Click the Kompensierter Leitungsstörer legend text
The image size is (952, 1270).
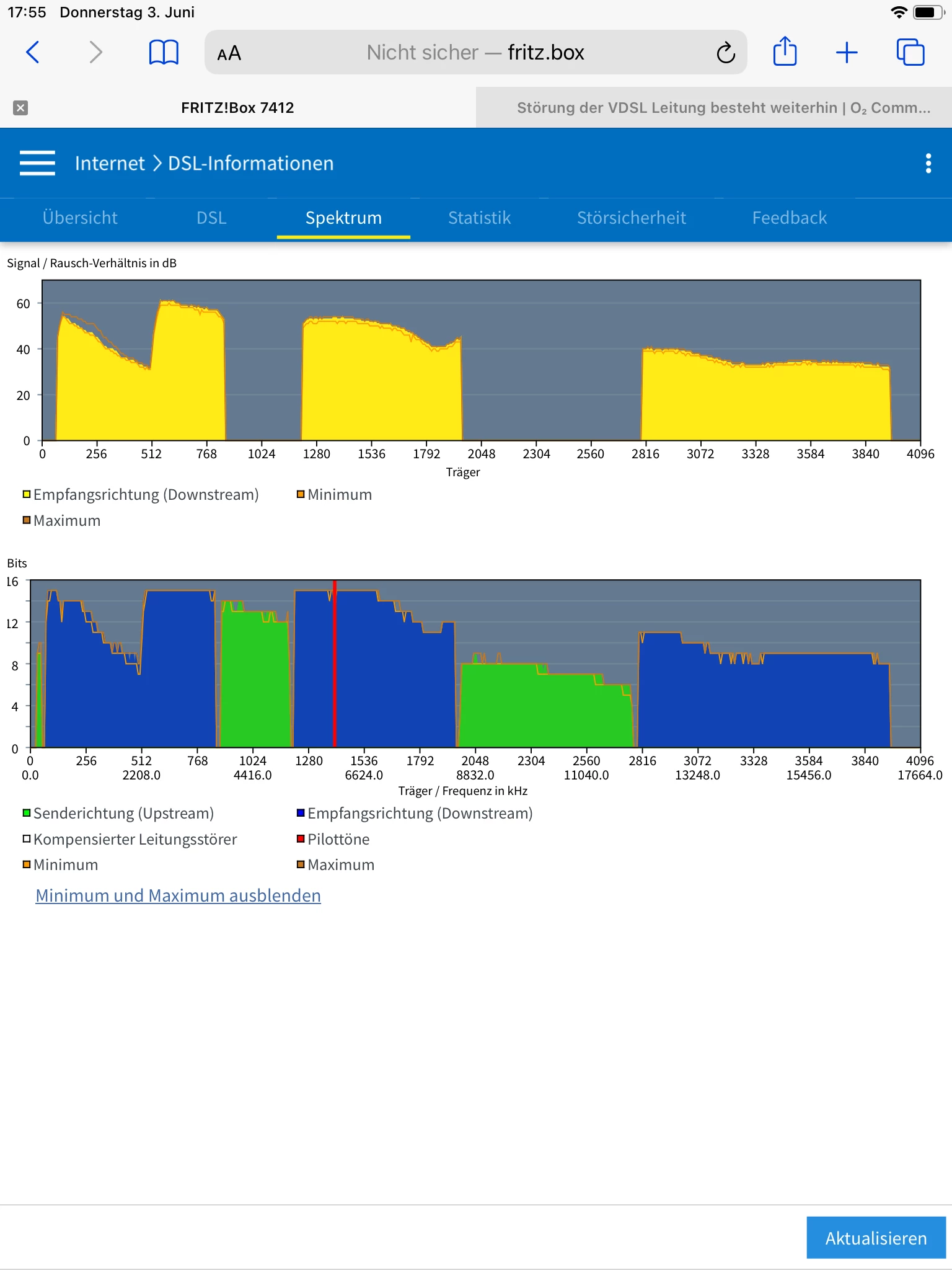tap(135, 839)
